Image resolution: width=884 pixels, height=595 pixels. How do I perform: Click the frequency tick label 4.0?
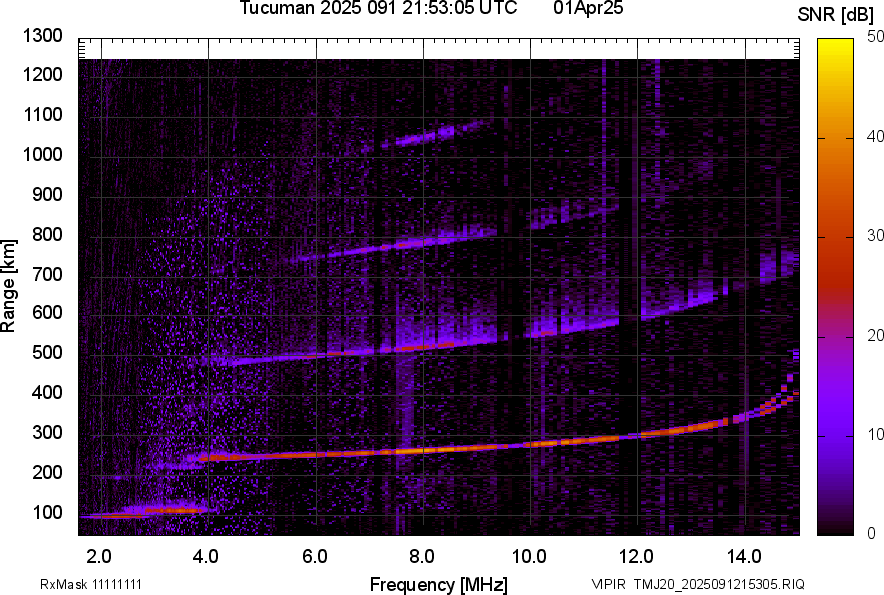click(206, 557)
